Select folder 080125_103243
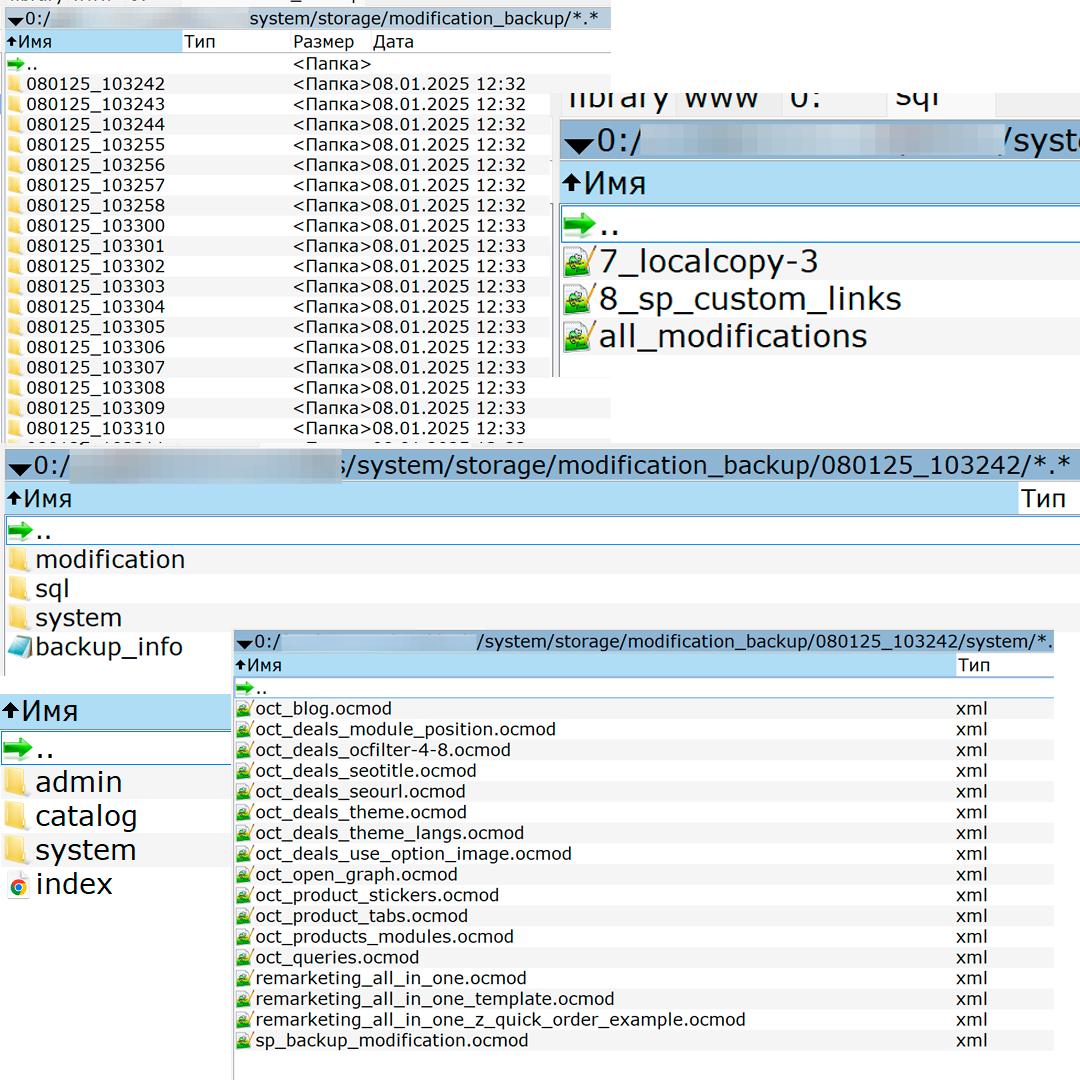The image size is (1080, 1080). click(96, 104)
